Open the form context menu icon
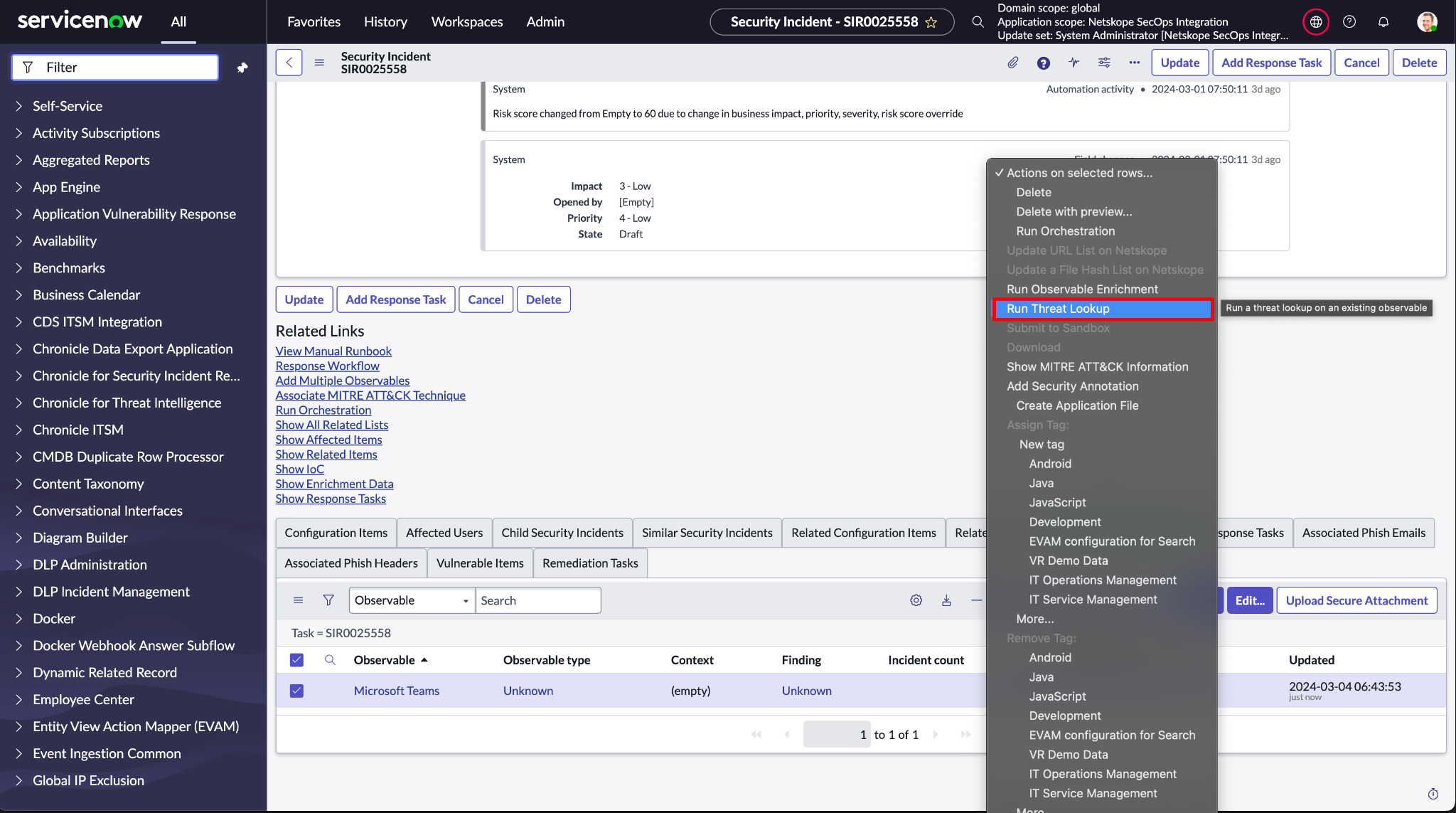Screen dimensions: 1456x813 319,63
